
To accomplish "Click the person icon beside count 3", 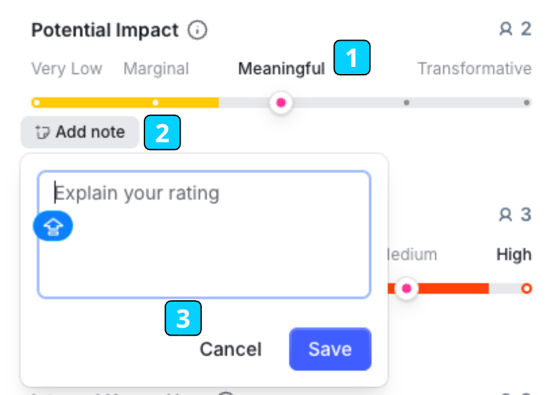I will [x=505, y=215].
